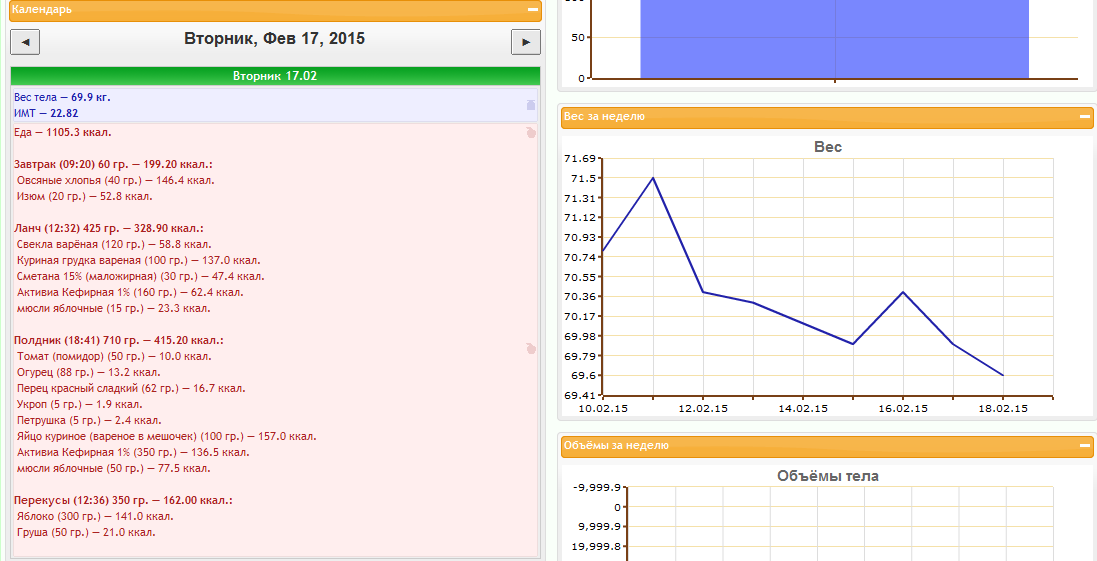Click the apple icon beside Еда 1105.3 ккал
This screenshot has width=1097, height=561.
[x=530, y=132]
